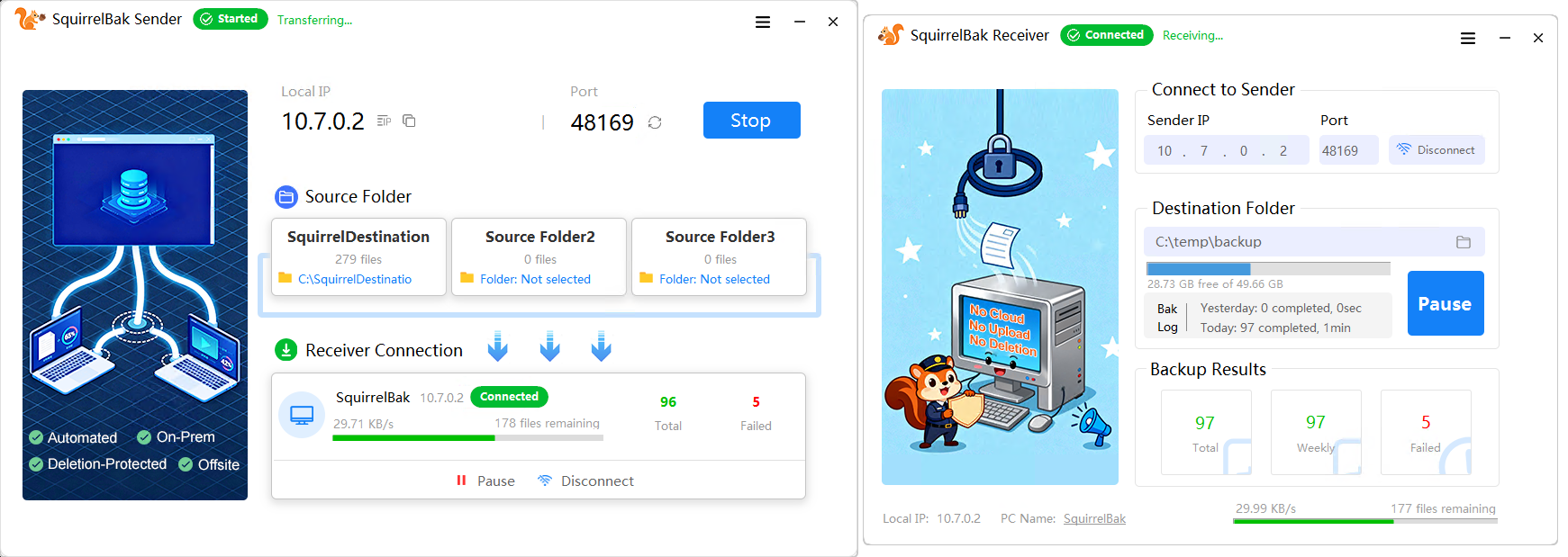Click the C:\SquirrelDestinatio folder path
This screenshot has height=557, width=1568.
coord(355,279)
